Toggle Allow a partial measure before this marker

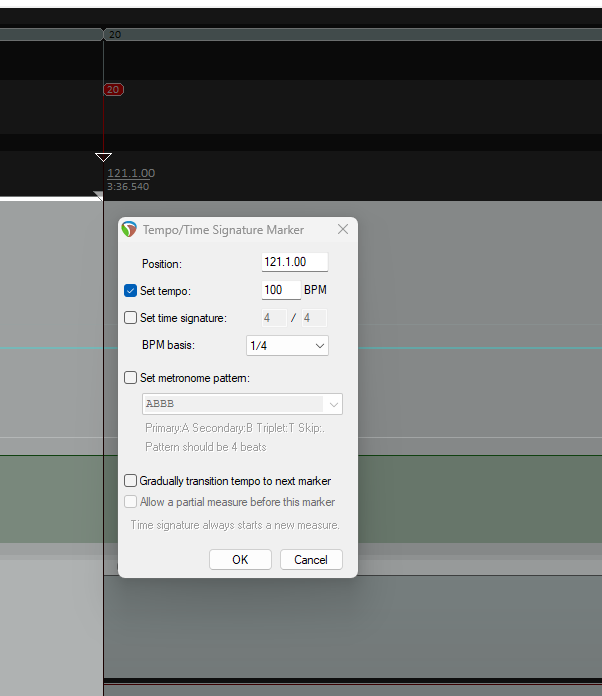[130, 502]
